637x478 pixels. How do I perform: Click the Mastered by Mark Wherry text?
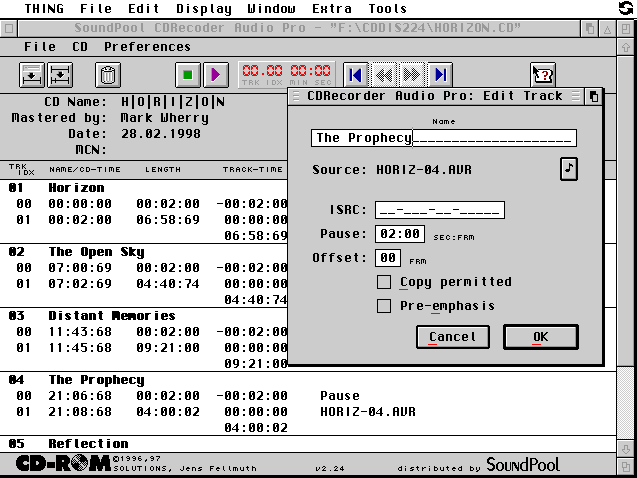pyautogui.click(x=165, y=118)
